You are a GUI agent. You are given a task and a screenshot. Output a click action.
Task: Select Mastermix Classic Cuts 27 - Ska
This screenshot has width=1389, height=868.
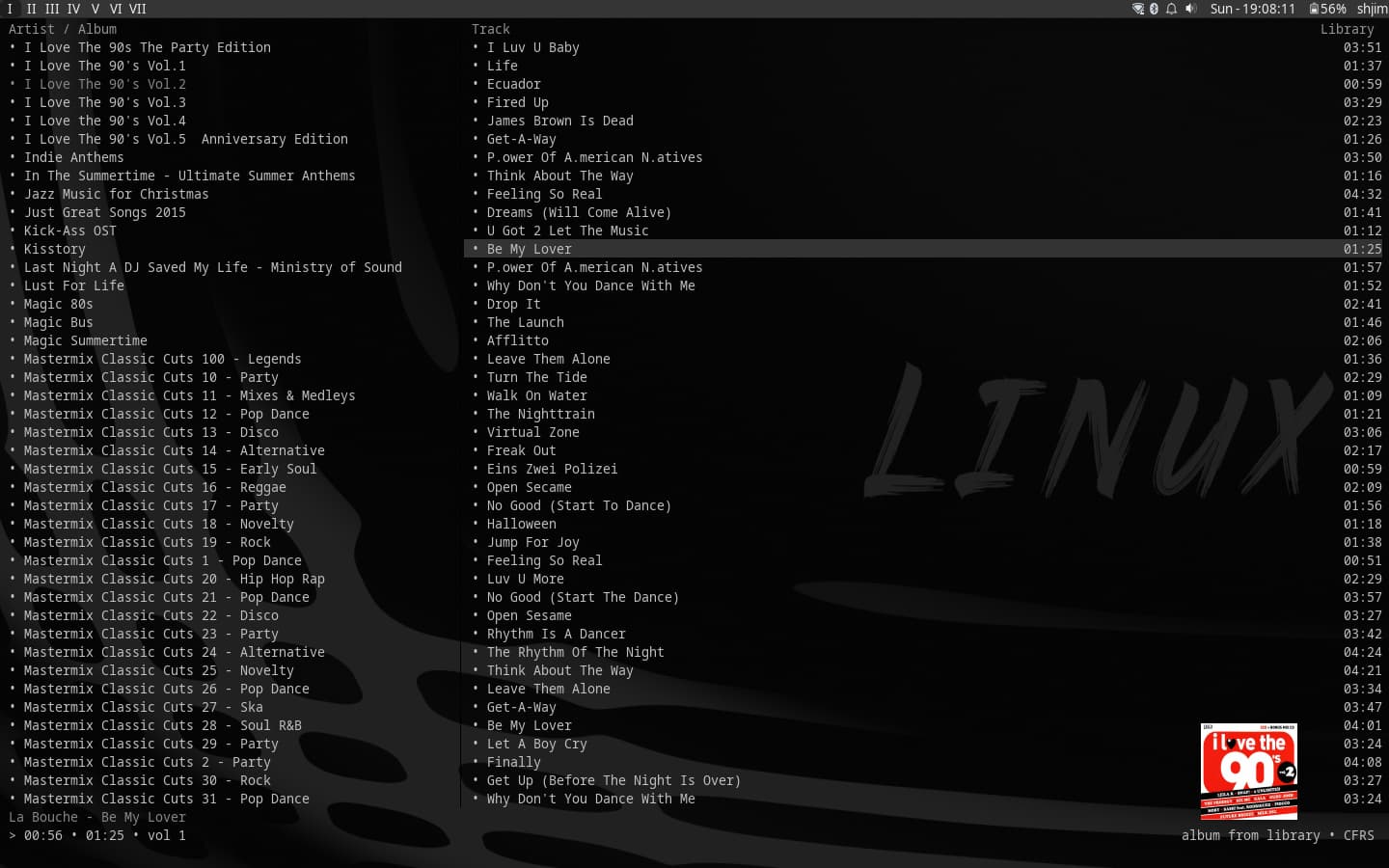pos(144,707)
